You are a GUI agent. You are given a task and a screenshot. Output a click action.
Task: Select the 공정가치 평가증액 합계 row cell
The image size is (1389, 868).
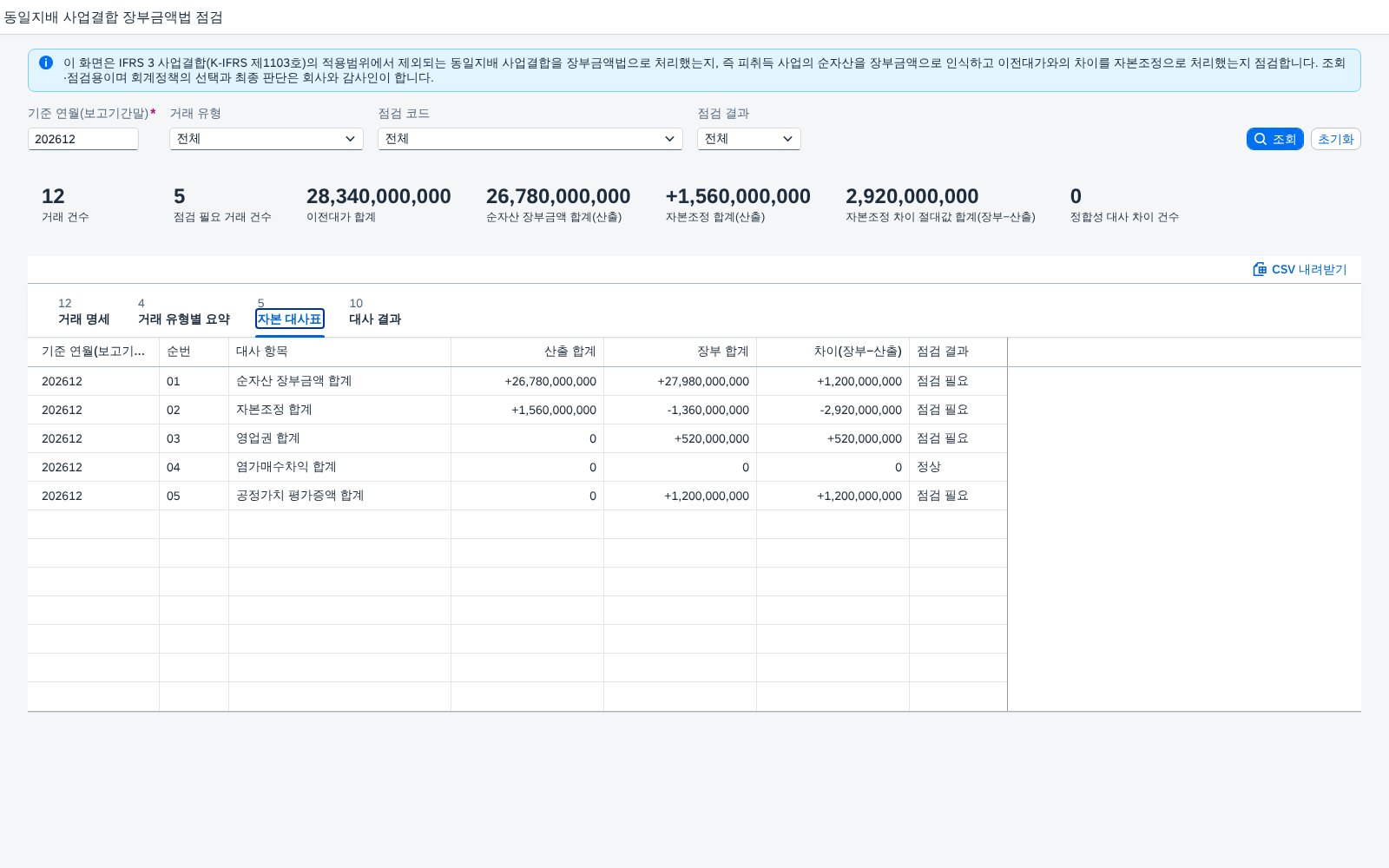point(339,496)
